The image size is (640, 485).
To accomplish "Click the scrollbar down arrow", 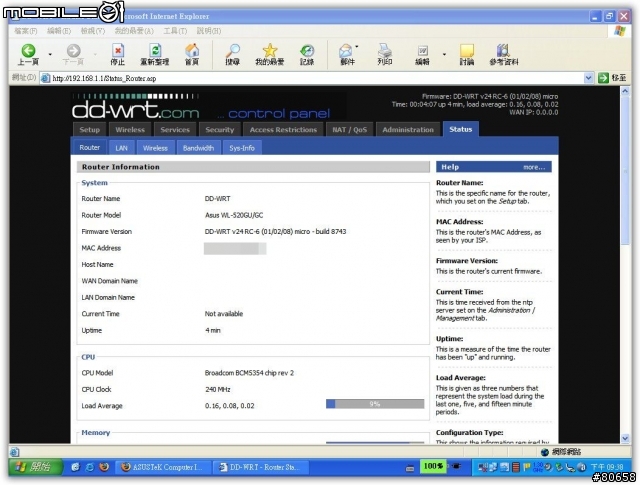I will 625,438.
